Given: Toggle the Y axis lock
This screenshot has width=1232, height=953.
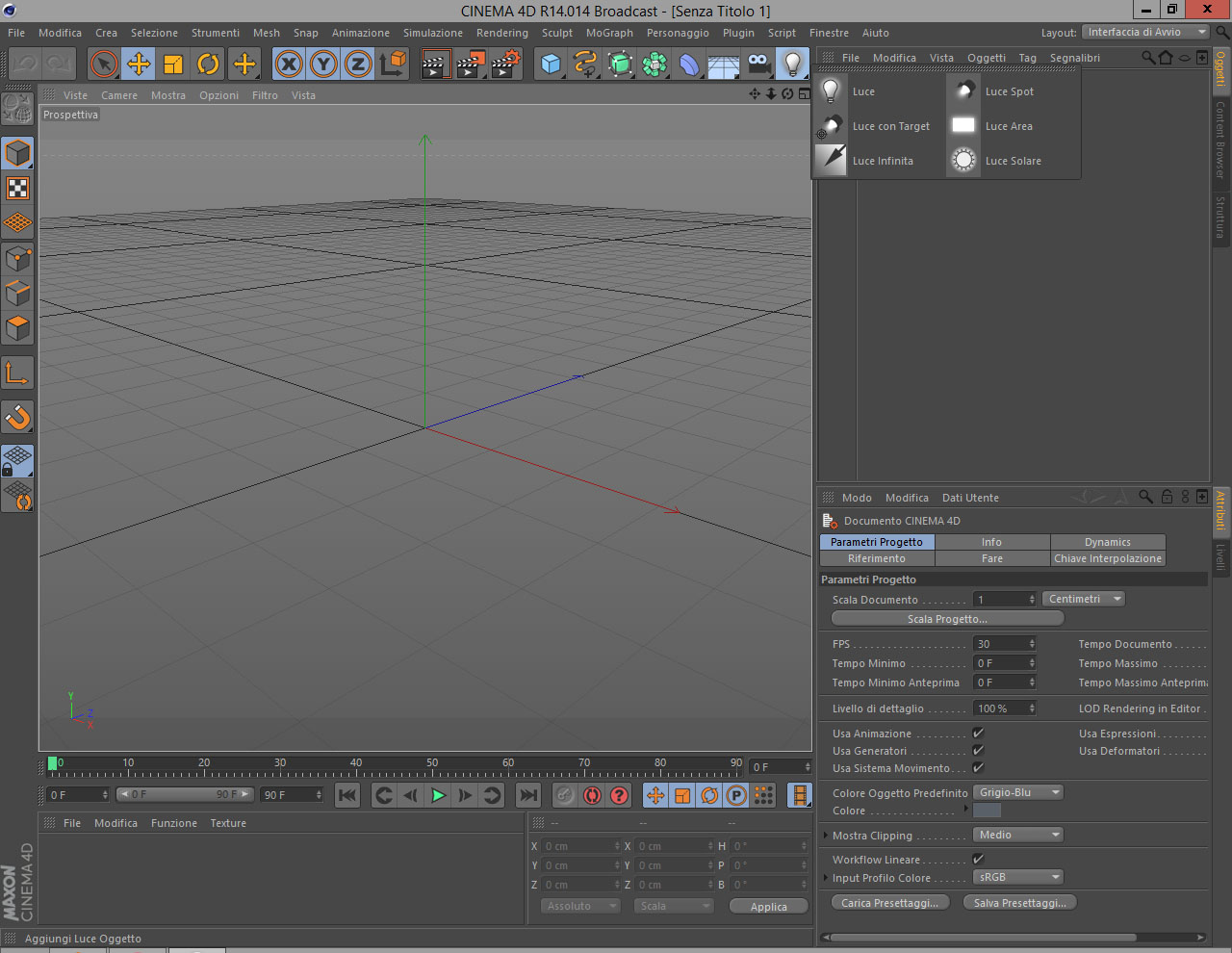Looking at the screenshot, I should click(323, 64).
